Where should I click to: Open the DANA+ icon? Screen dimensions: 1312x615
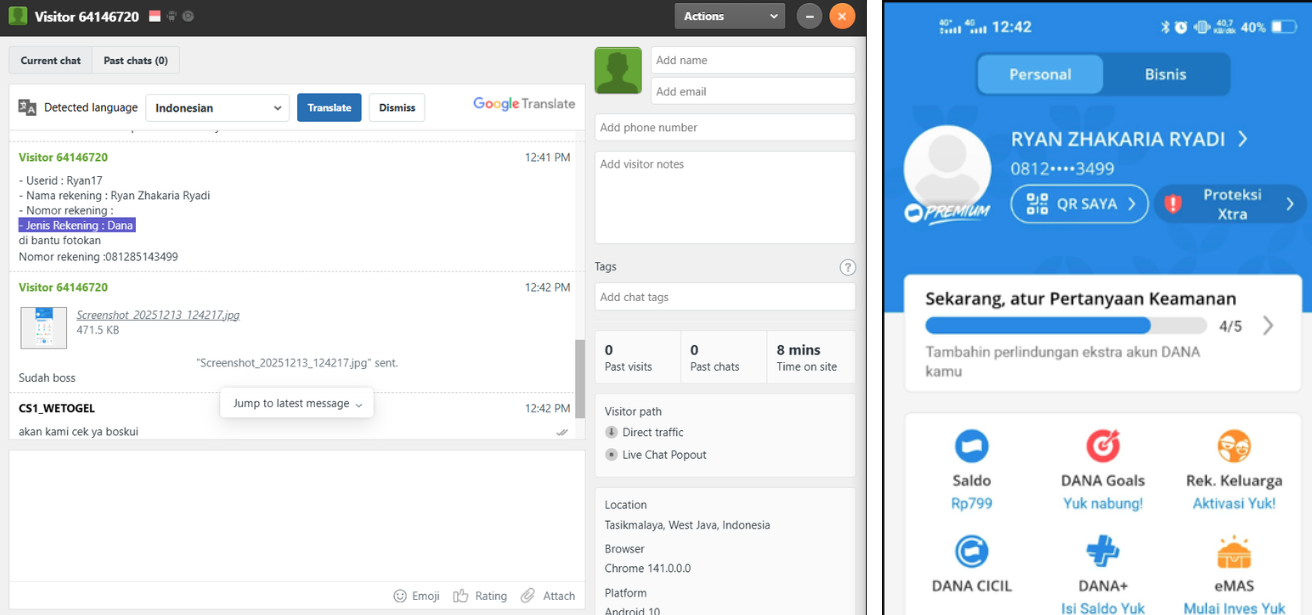(x=1103, y=551)
